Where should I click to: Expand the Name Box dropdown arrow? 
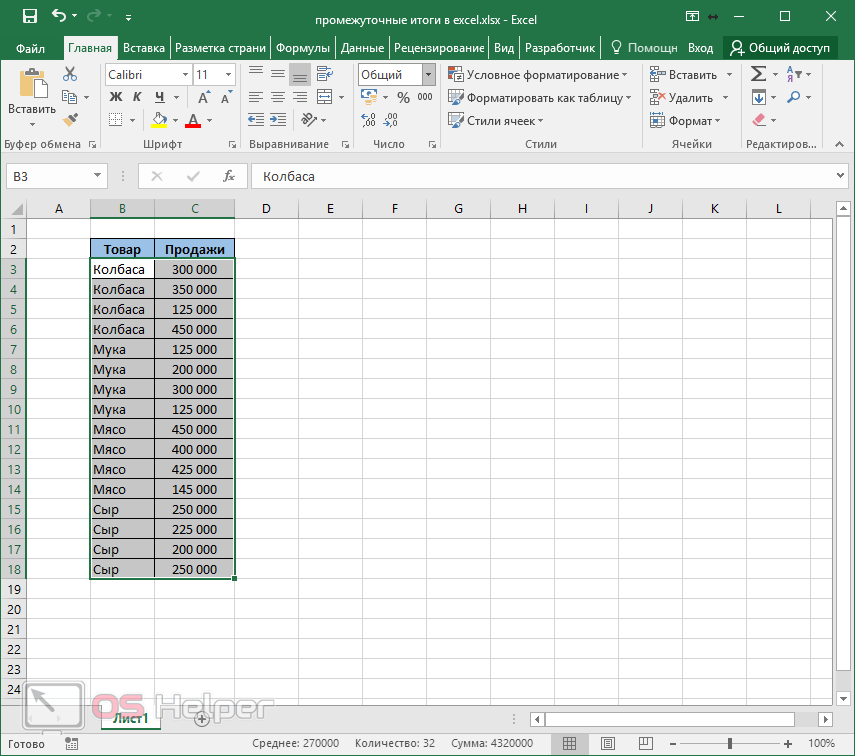point(97,176)
